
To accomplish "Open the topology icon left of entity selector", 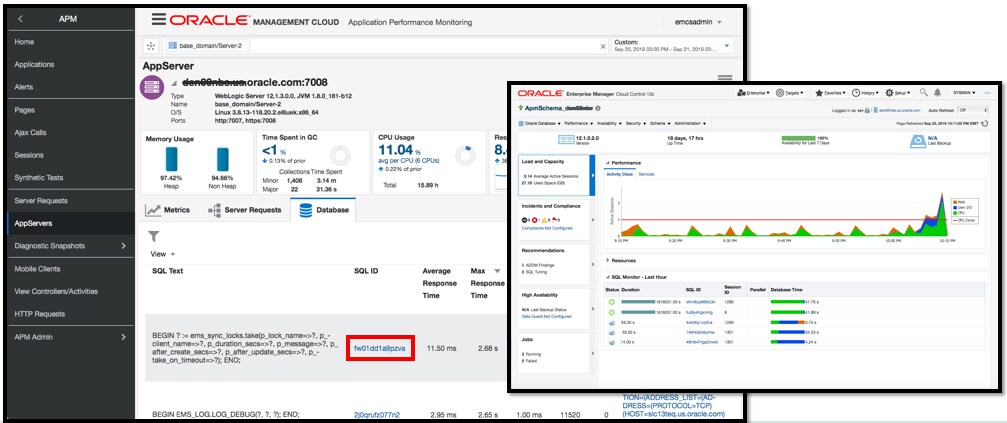I will [151, 46].
